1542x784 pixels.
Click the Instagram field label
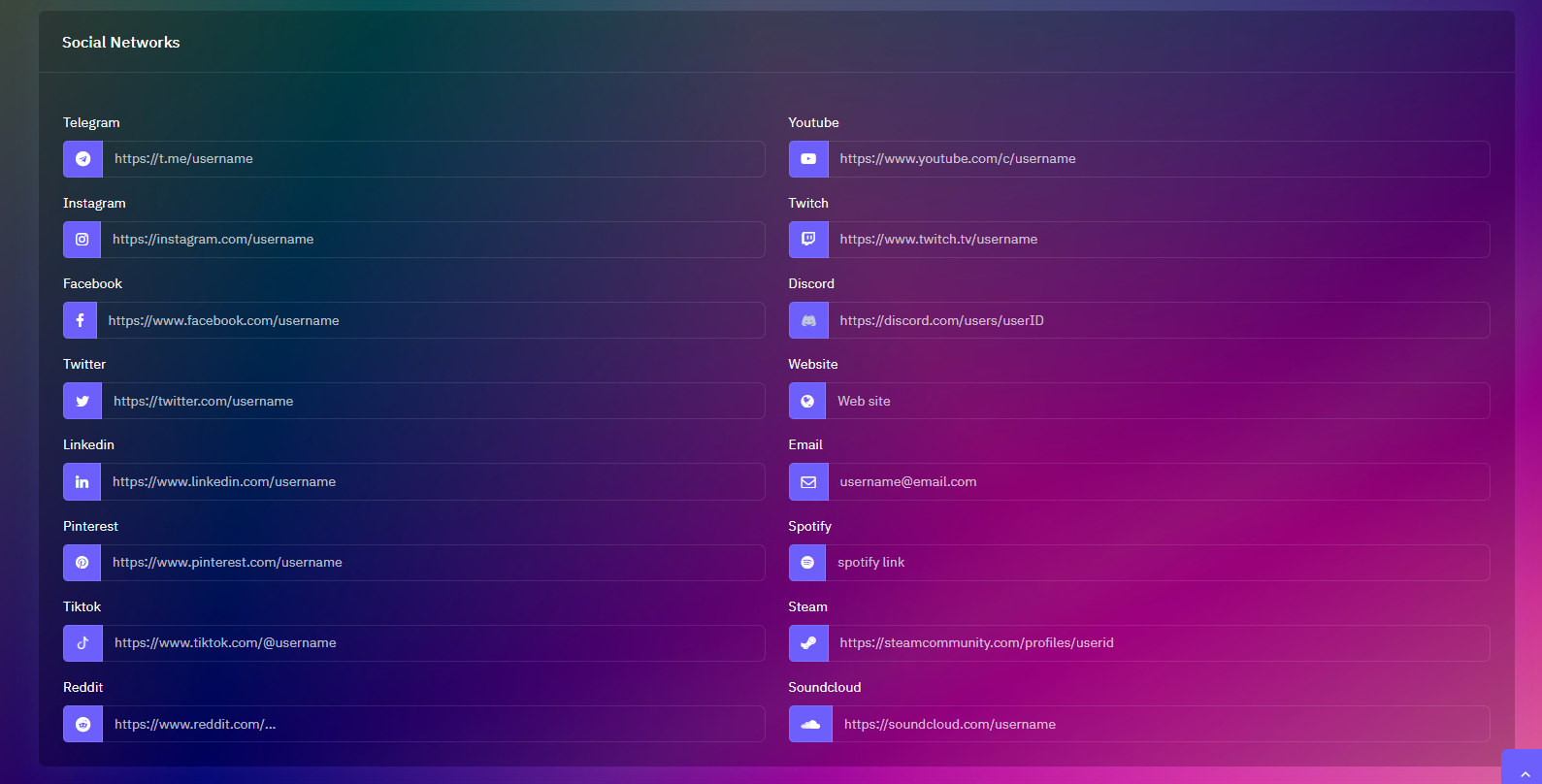94,203
